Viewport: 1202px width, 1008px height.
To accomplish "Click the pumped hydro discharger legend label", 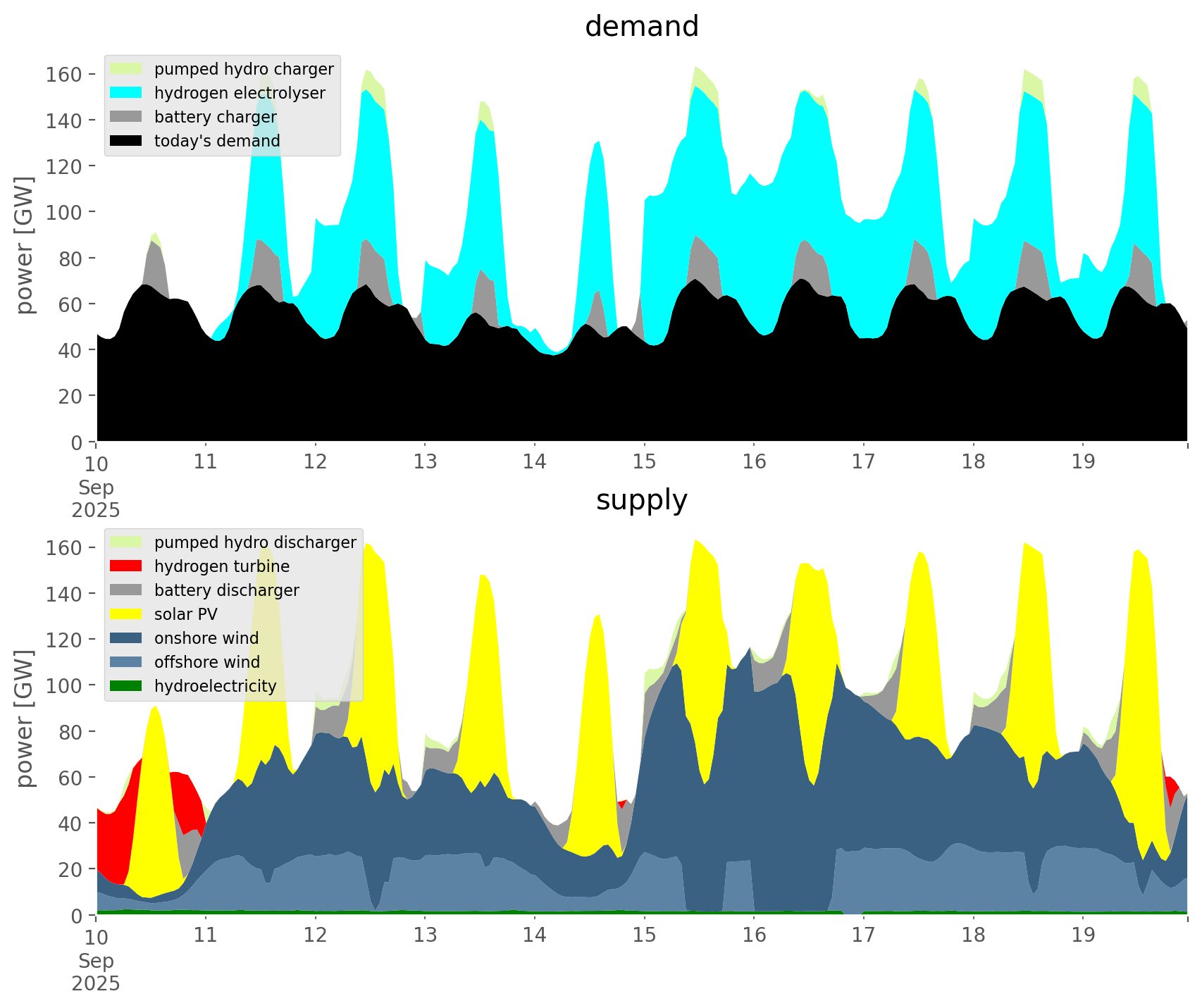I will click(255, 542).
